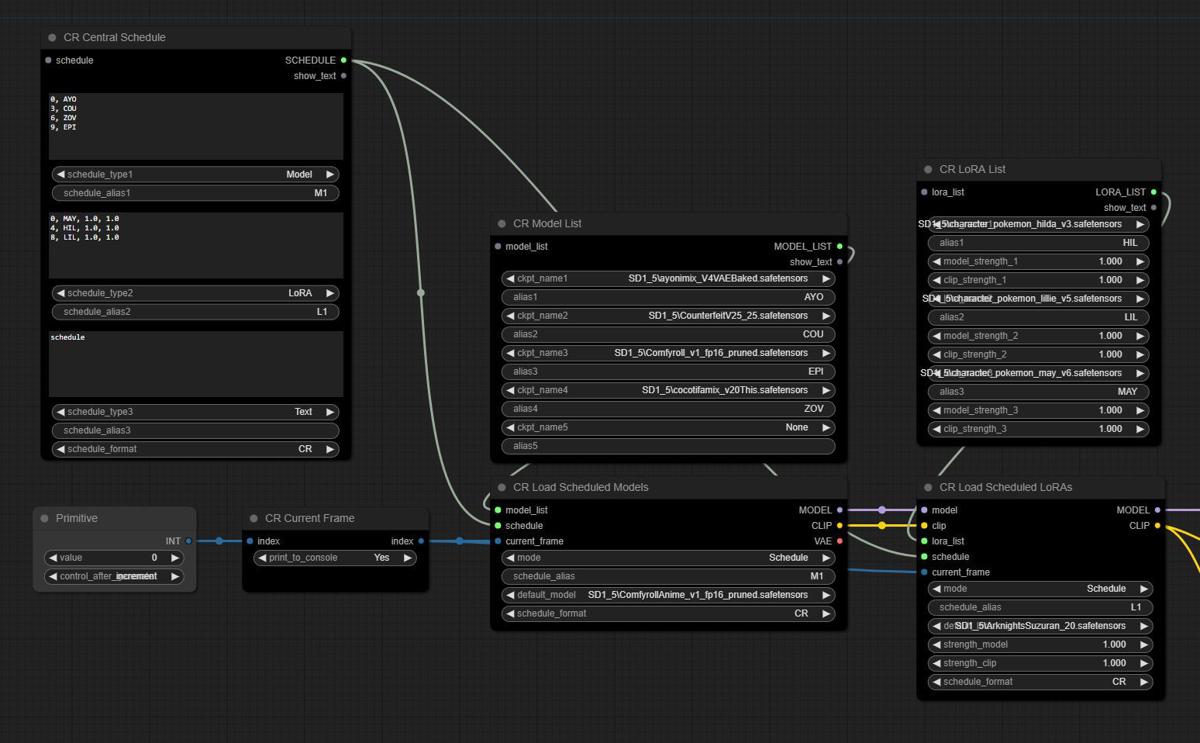Open the control_after_generate increment dropdown
The height and width of the screenshot is (743, 1200).
114,576
